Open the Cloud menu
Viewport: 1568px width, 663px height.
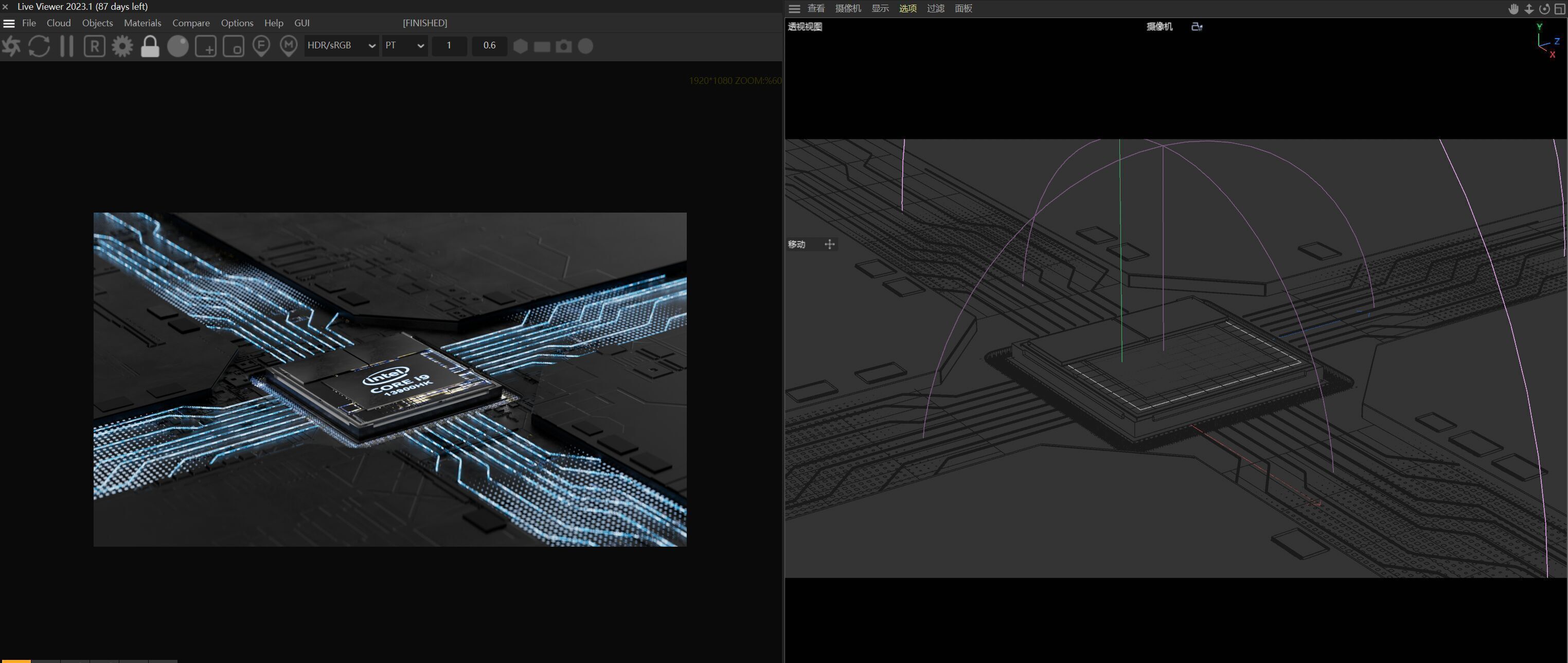coord(59,23)
